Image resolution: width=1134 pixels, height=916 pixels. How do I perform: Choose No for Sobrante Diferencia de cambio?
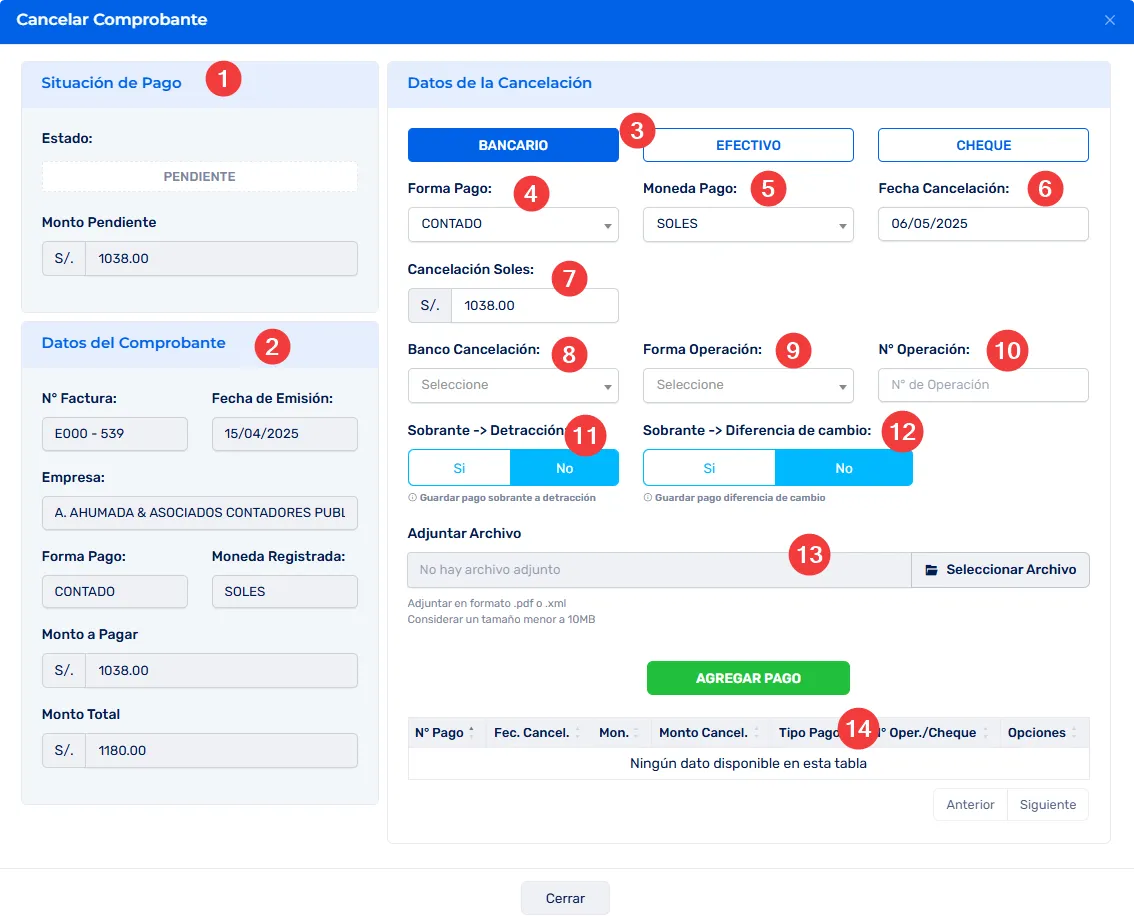pos(844,468)
